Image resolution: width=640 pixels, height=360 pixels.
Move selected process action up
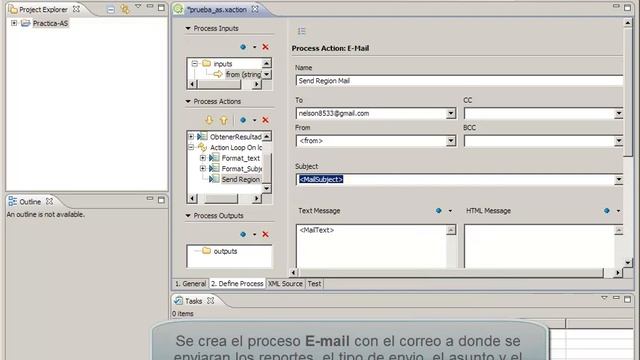pos(223,120)
